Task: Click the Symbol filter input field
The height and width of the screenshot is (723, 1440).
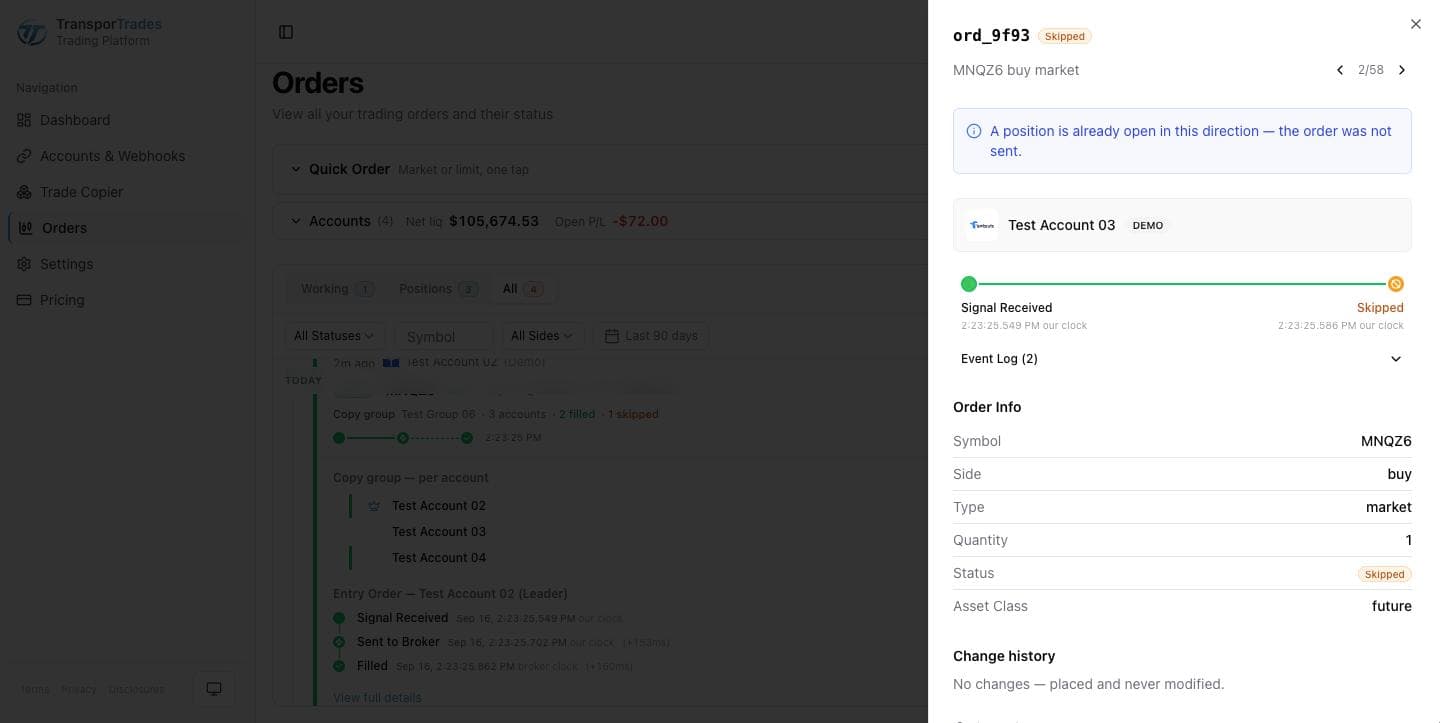Action: tap(443, 336)
